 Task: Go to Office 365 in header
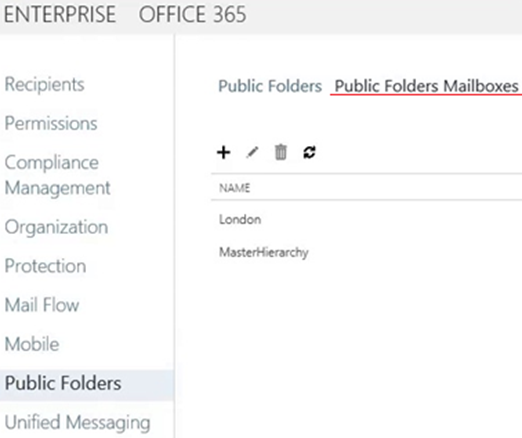tap(192, 14)
